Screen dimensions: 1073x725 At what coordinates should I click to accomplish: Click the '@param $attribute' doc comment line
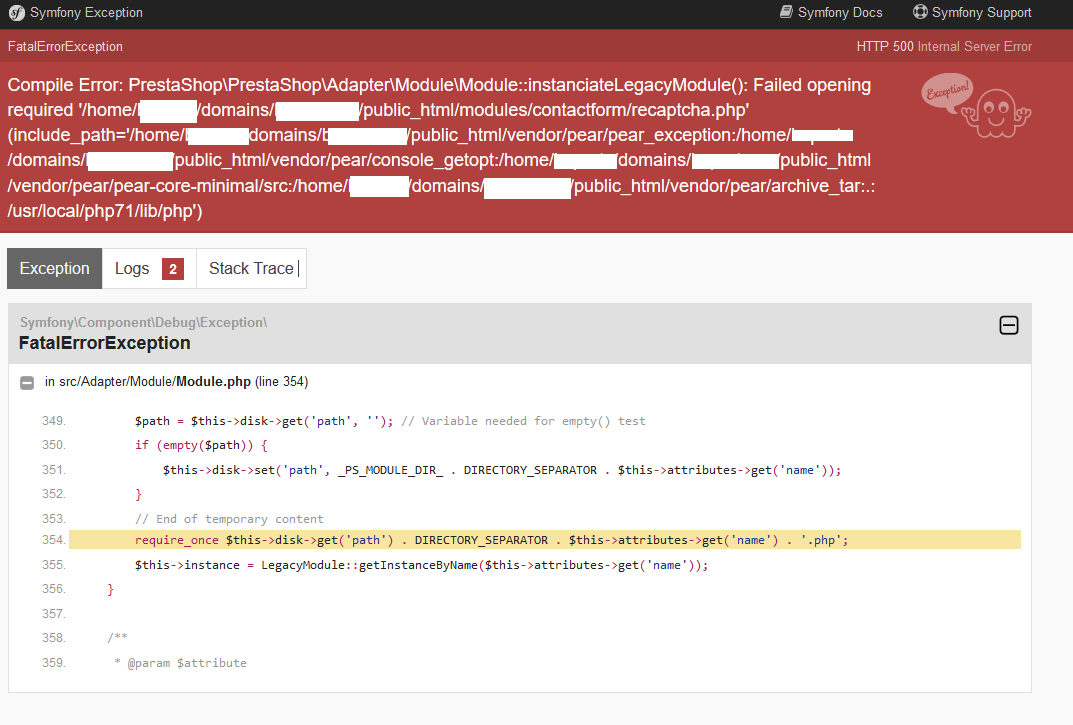click(x=181, y=663)
